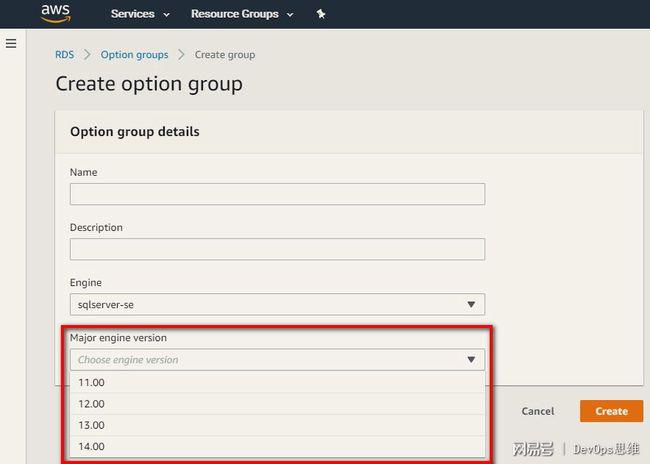Viewport: 650px width, 464px height.
Task: Collapse the Major engine version dropdown
Action: pos(277,360)
